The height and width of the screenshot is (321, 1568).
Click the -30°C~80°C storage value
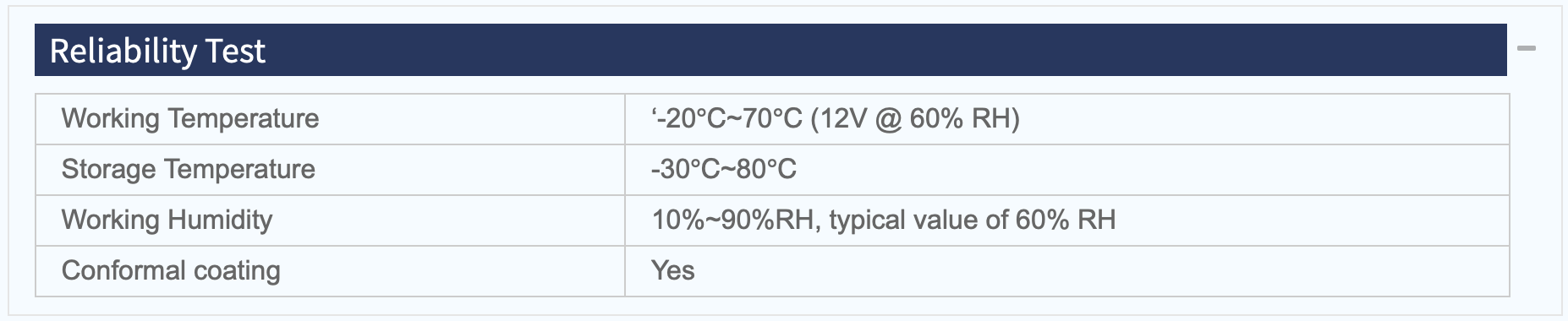724,169
